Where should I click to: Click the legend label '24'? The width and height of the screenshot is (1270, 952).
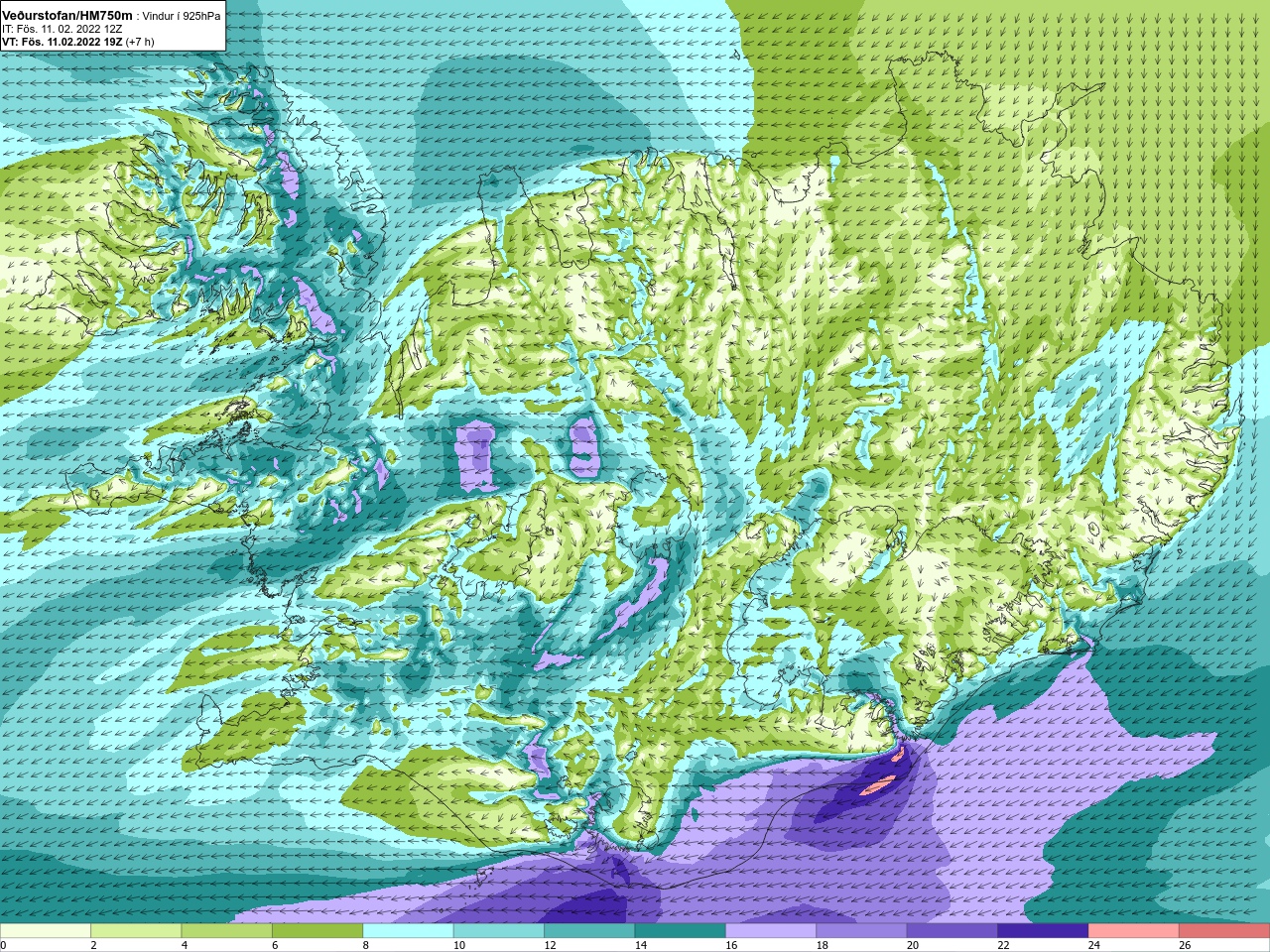tap(1094, 945)
